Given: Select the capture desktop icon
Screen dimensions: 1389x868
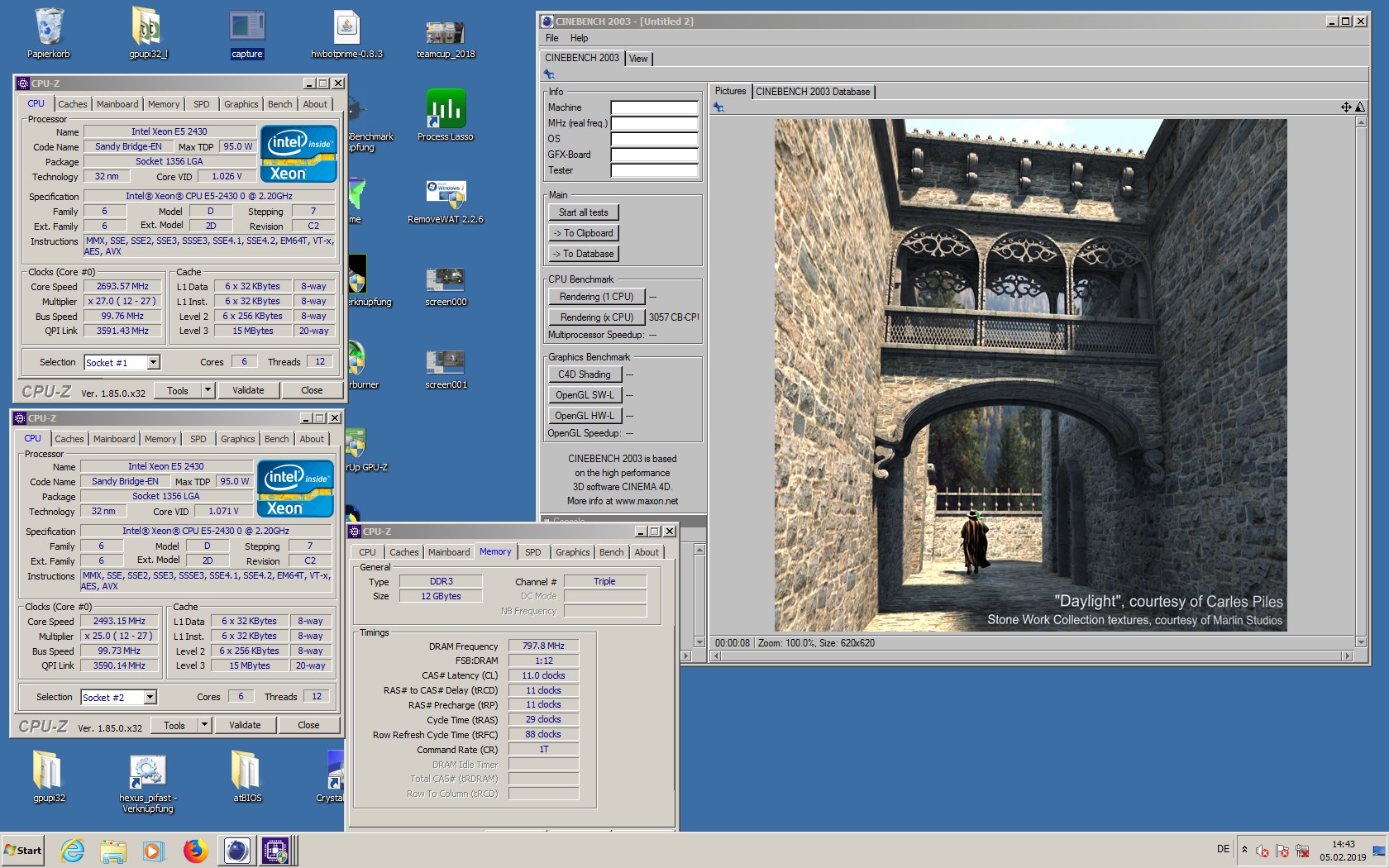Looking at the screenshot, I should pos(246,33).
